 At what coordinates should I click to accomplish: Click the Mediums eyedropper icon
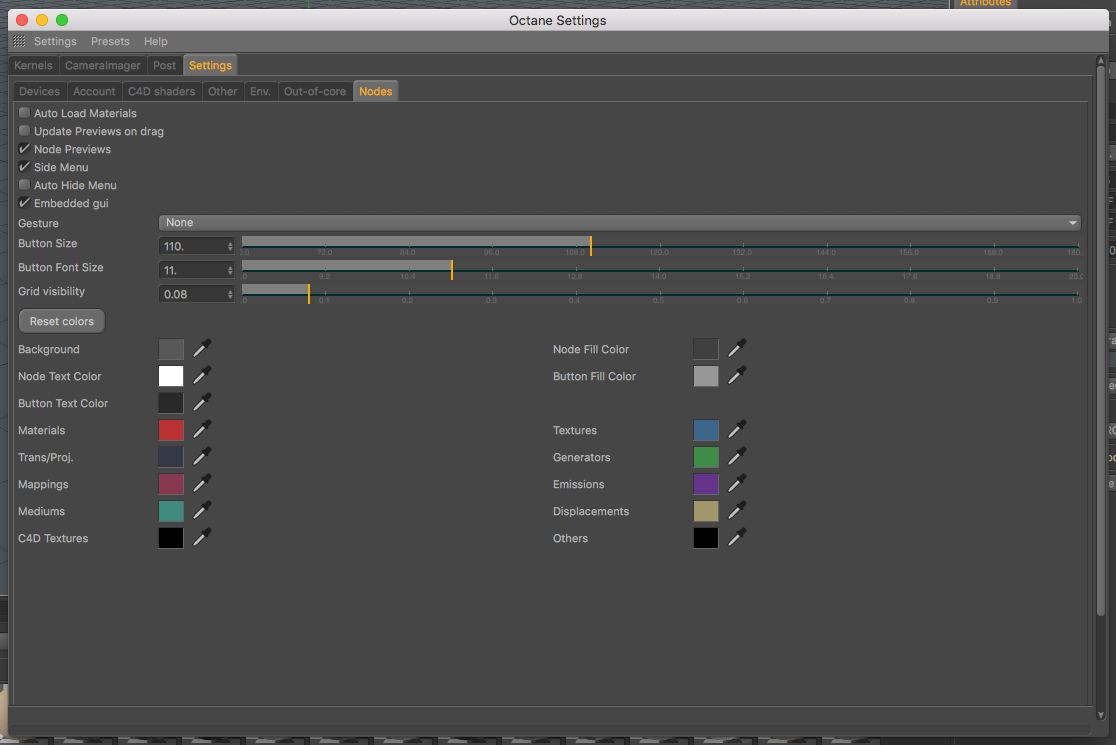tap(202, 511)
